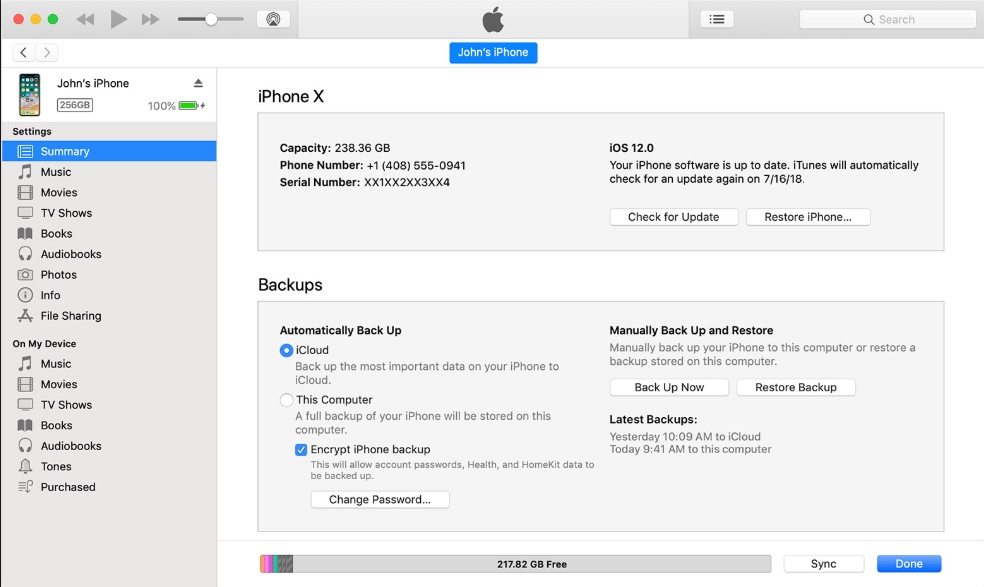This screenshot has width=984, height=587.
Task: Click the John's iPhone device tab
Action: pos(493,52)
